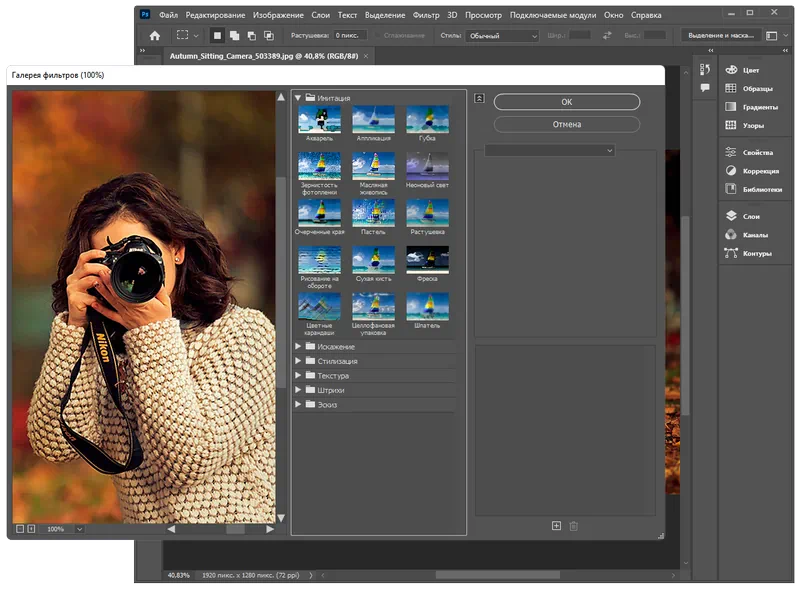Select the Акварель filter thumbnail
The width and height of the screenshot is (800, 590).
tap(319, 121)
